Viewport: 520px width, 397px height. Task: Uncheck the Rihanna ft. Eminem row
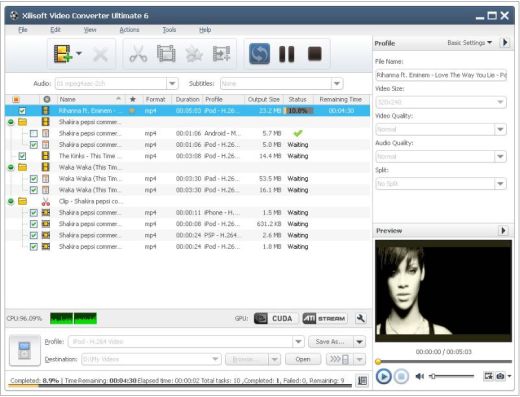tap(22, 111)
